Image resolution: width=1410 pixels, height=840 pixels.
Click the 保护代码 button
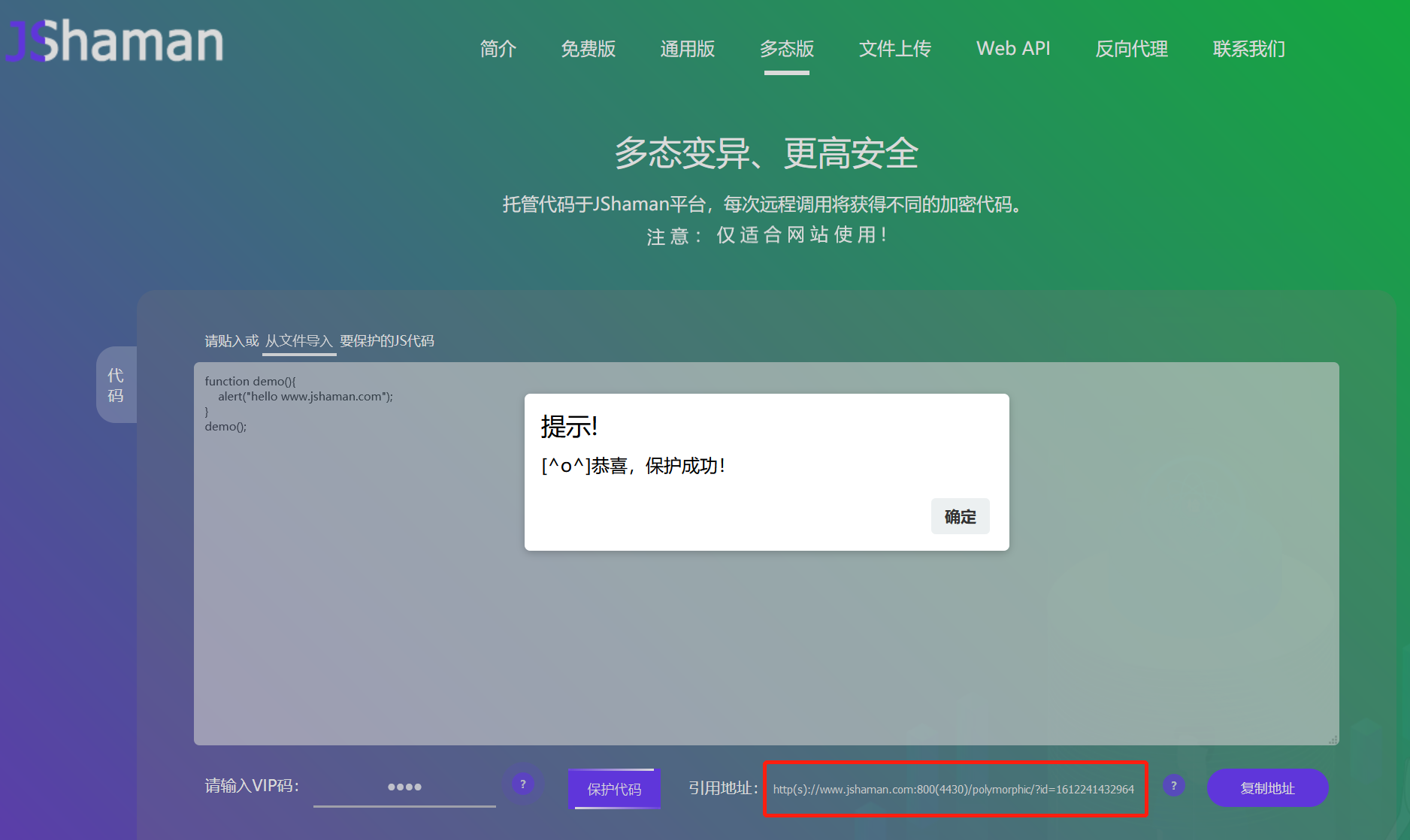coord(614,789)
